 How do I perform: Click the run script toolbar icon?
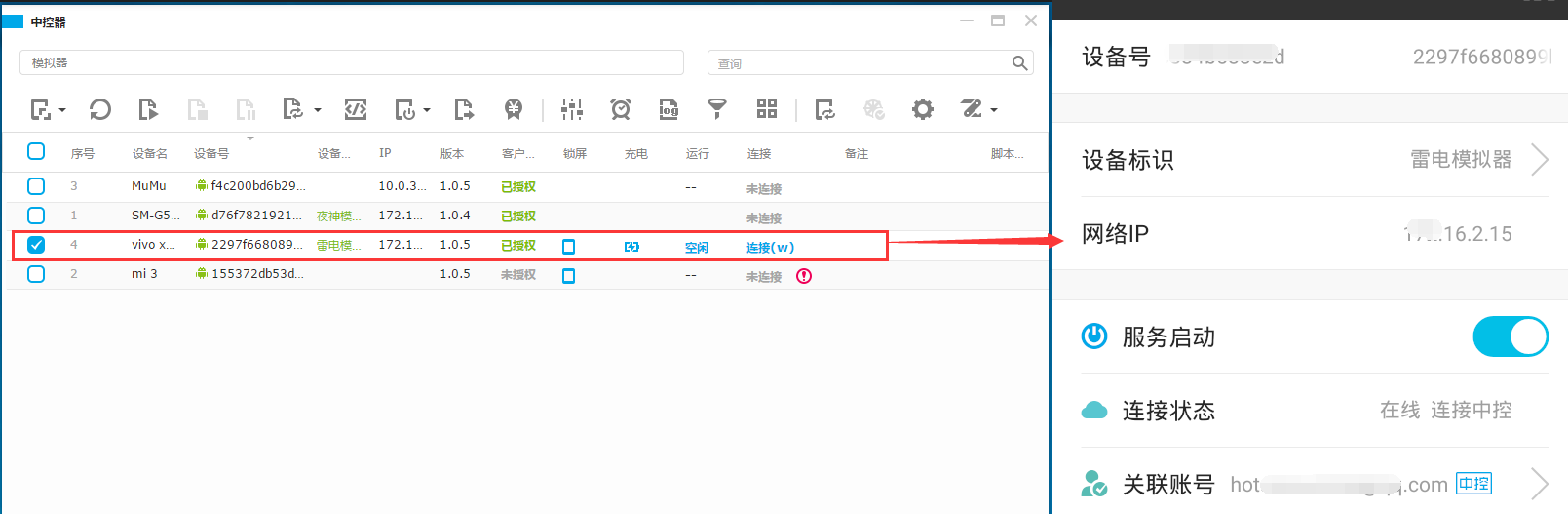(148, 109)
